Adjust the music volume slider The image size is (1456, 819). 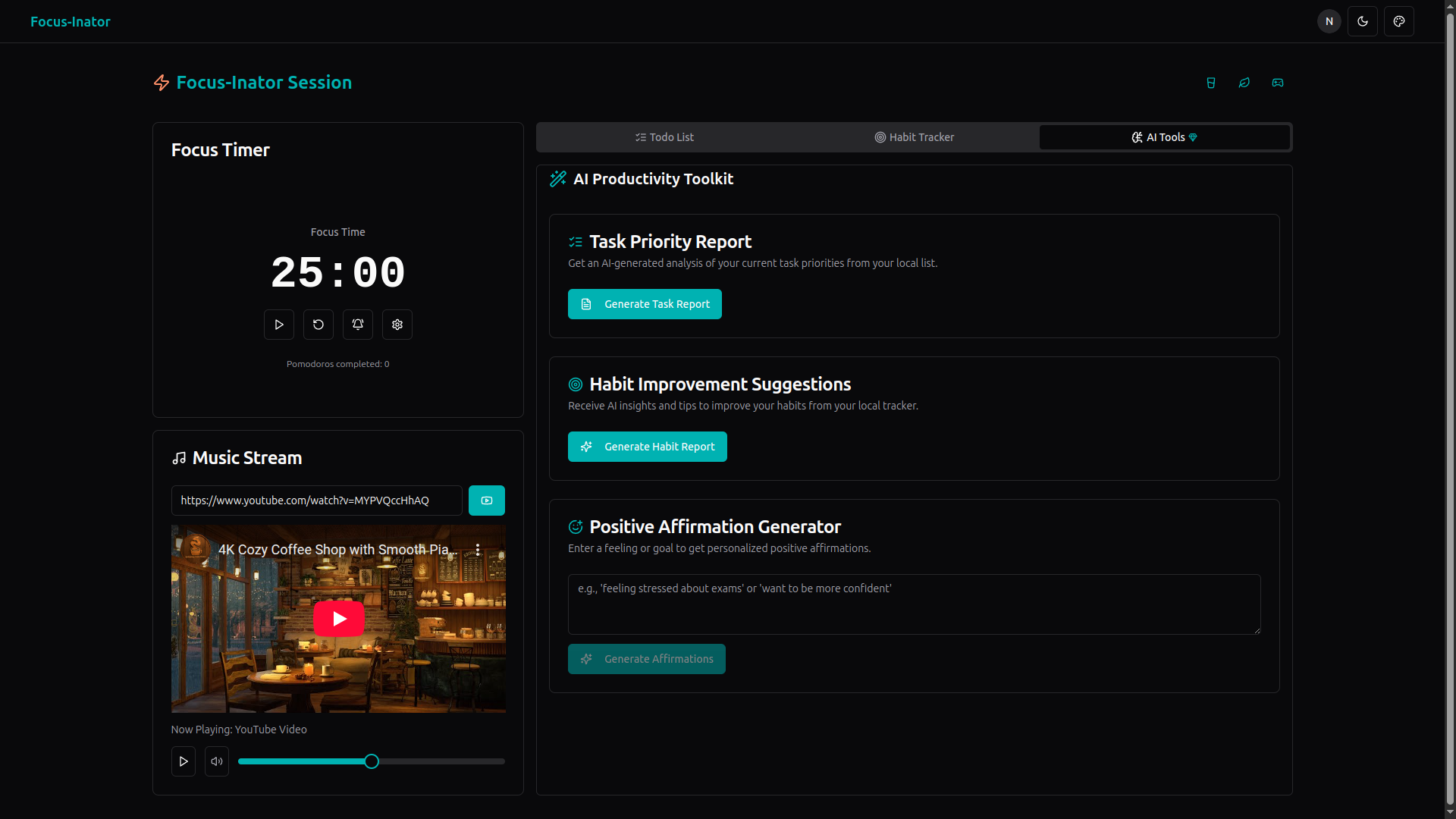point(372,761)
